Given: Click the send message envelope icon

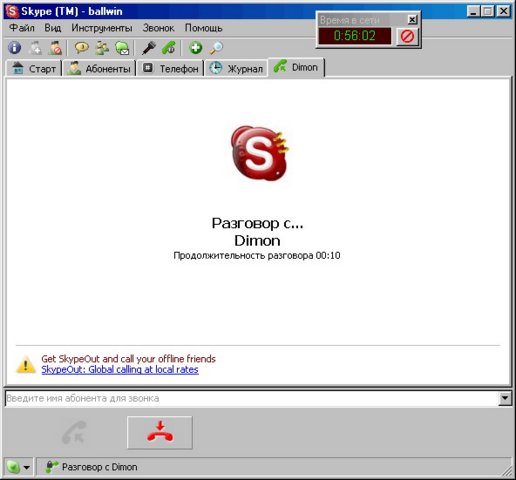Looking at the screenshot, I should pyautogui.click(x=122, y=48).
